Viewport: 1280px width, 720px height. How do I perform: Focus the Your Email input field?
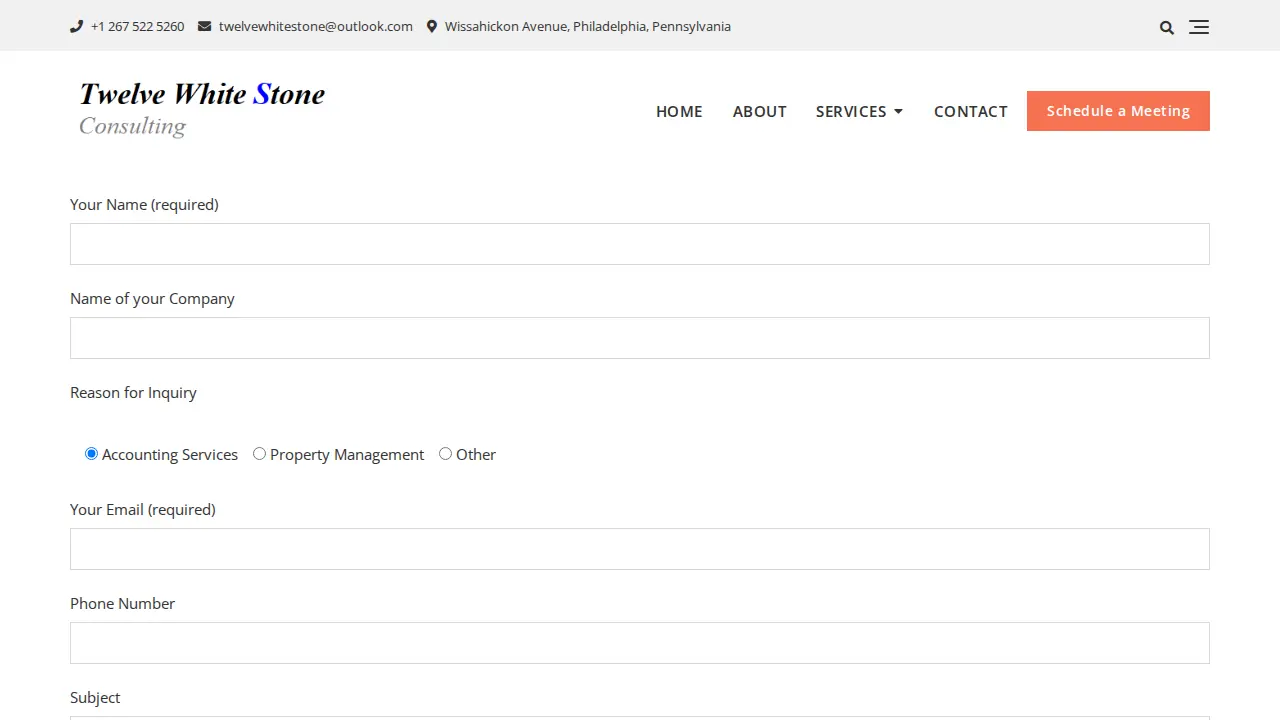[640, 549]
